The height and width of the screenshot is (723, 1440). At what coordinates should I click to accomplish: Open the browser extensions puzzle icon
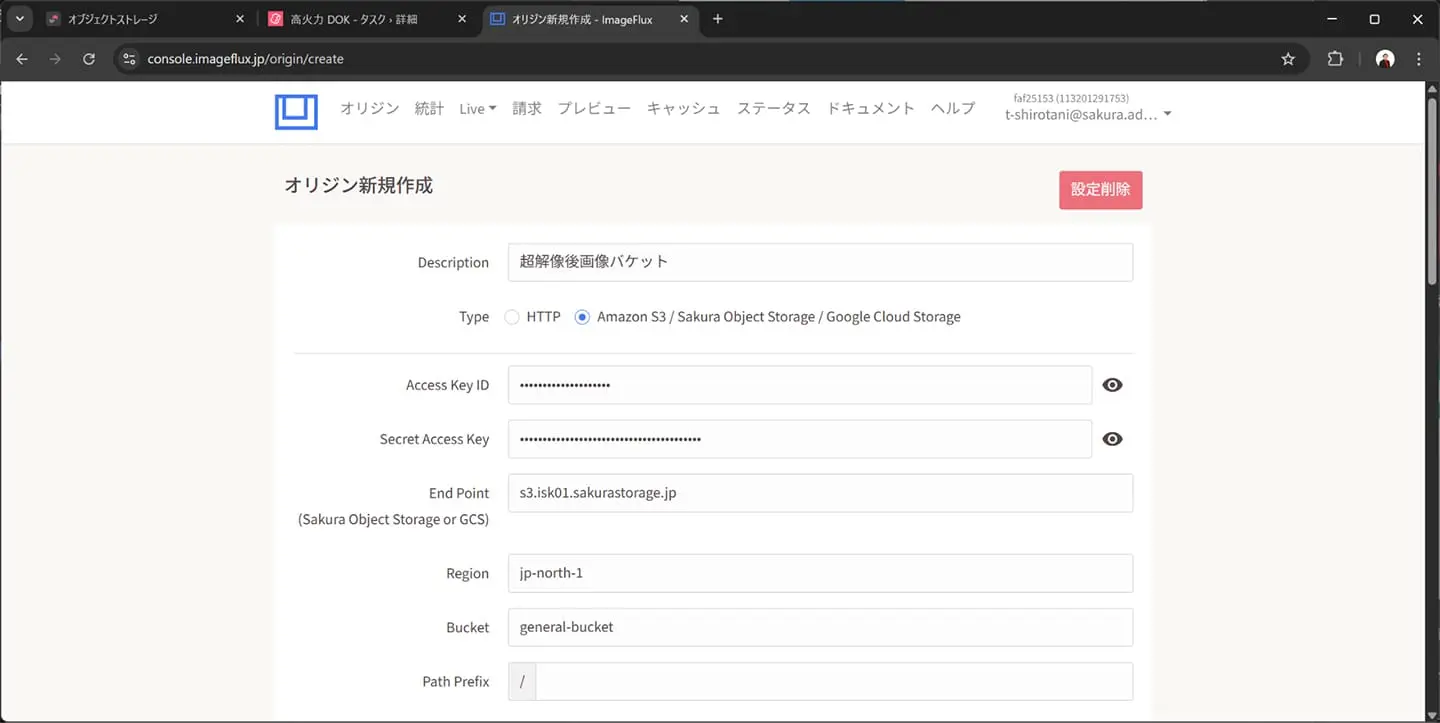click(1335, 59)
